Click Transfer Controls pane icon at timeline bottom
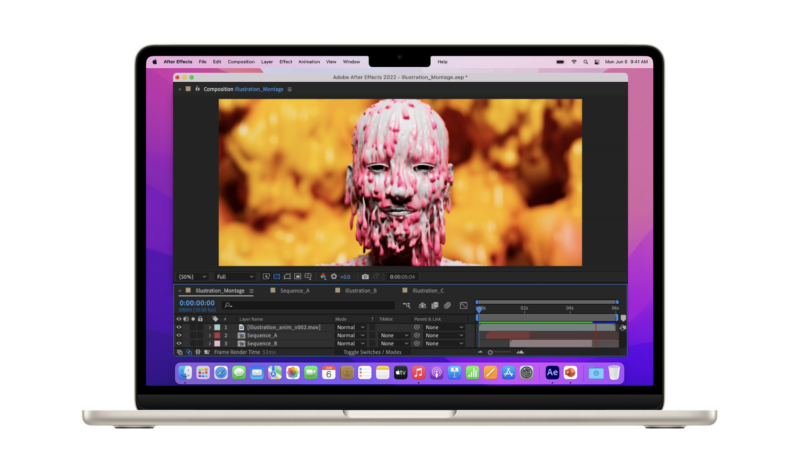 tap(189, 352)
